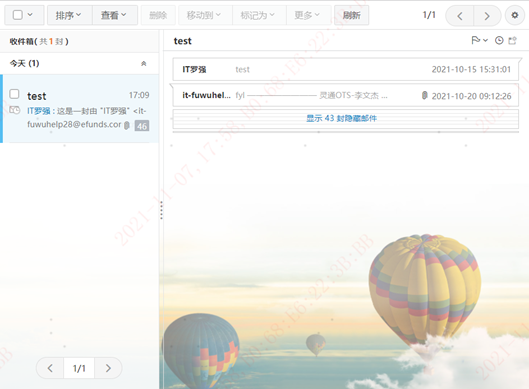Viewport: 529px width, 389px height.
Task: Tick the select-all checkbox in toolbar
Action: (x=18, y=15)
